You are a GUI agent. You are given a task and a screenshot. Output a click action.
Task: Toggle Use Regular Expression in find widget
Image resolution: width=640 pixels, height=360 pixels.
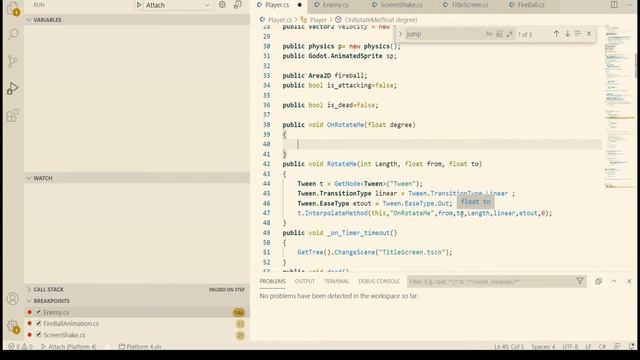coord(509,34)
